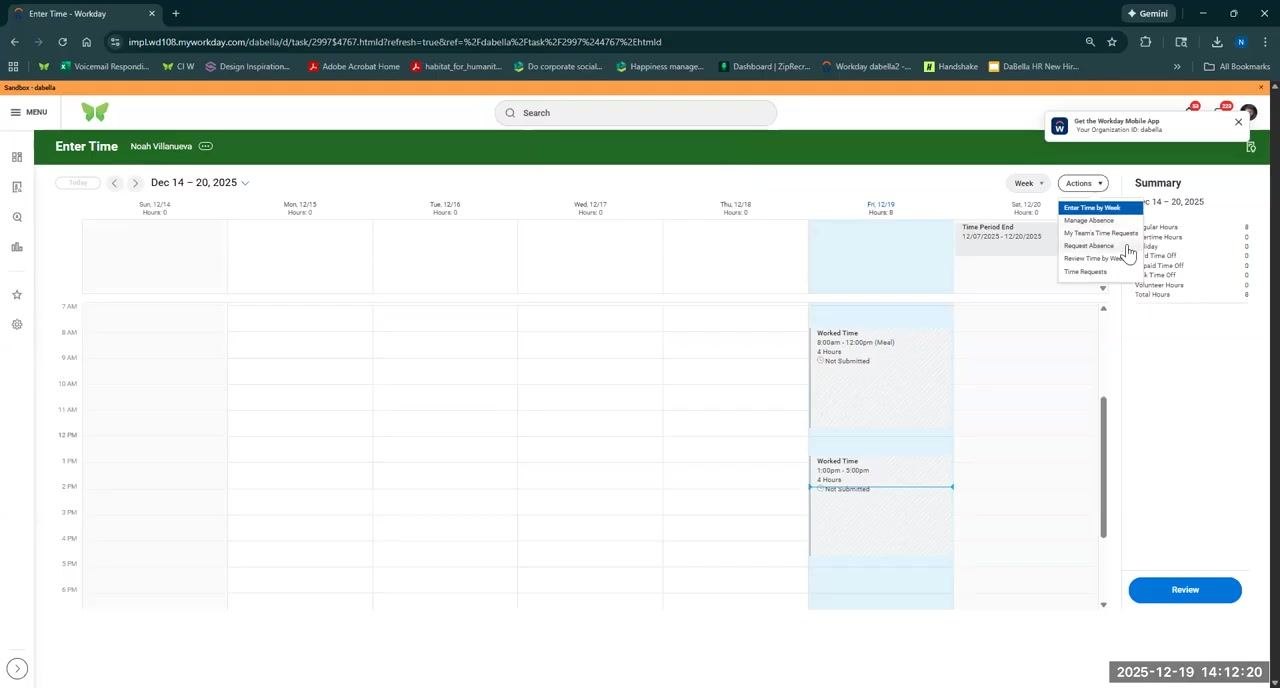Reload the page in Chrome
Screen dimensions: 1280x688
62,42
